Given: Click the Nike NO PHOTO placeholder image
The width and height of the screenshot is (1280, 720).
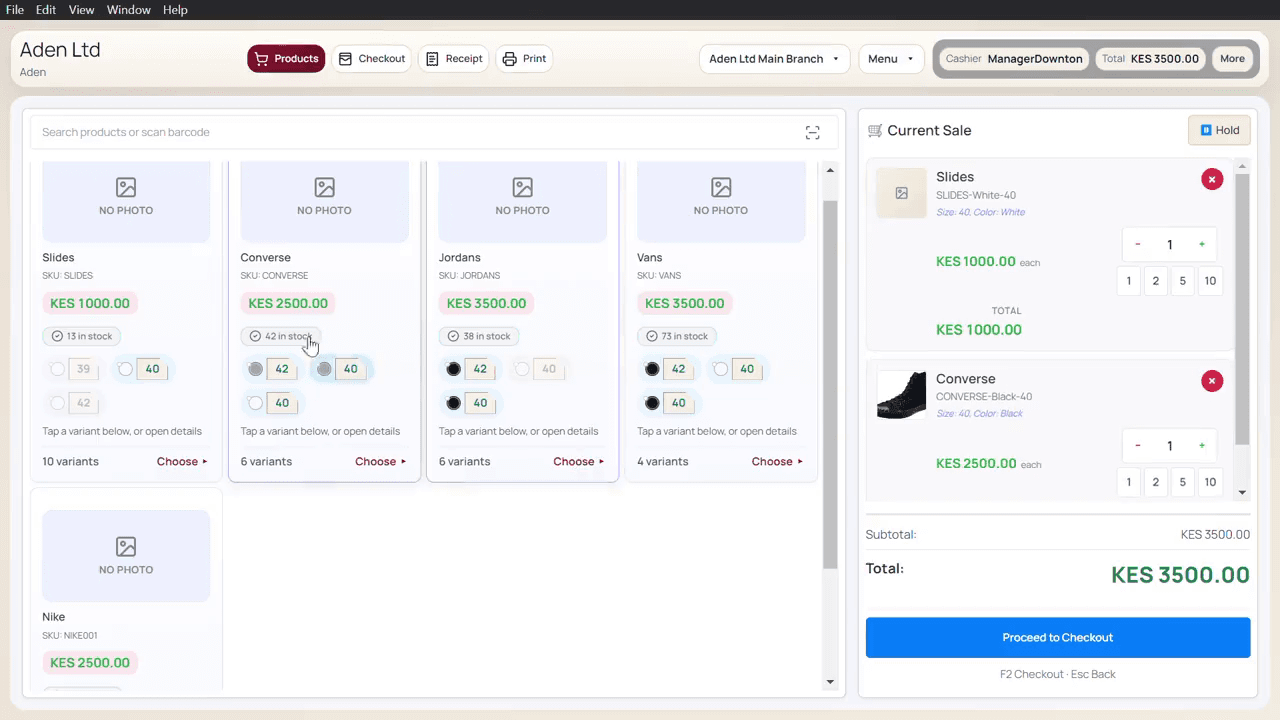Looking at the screenshot, I should coord(126,556).
